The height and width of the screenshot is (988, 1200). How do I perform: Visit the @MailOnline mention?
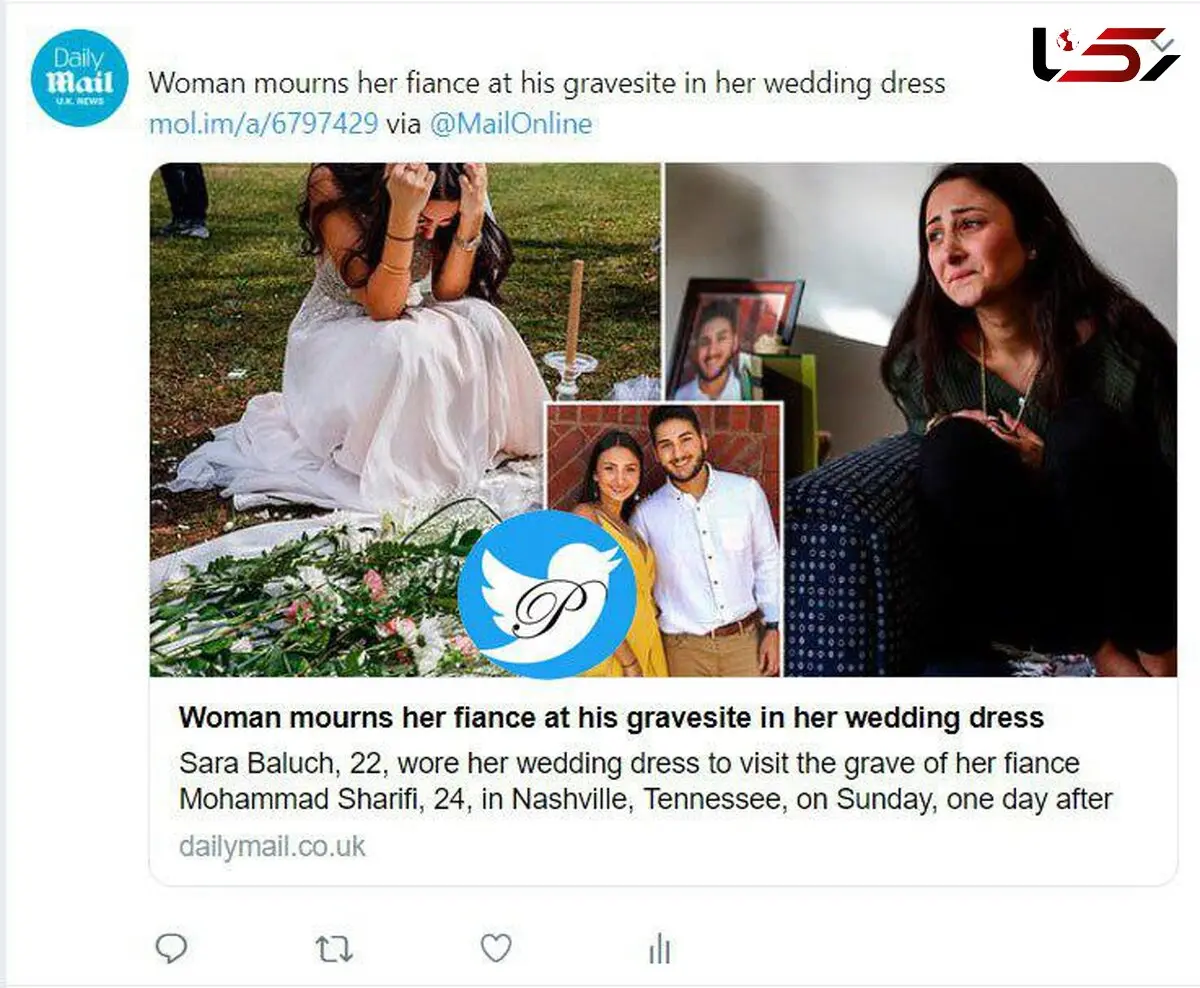[x=510, y=124]
